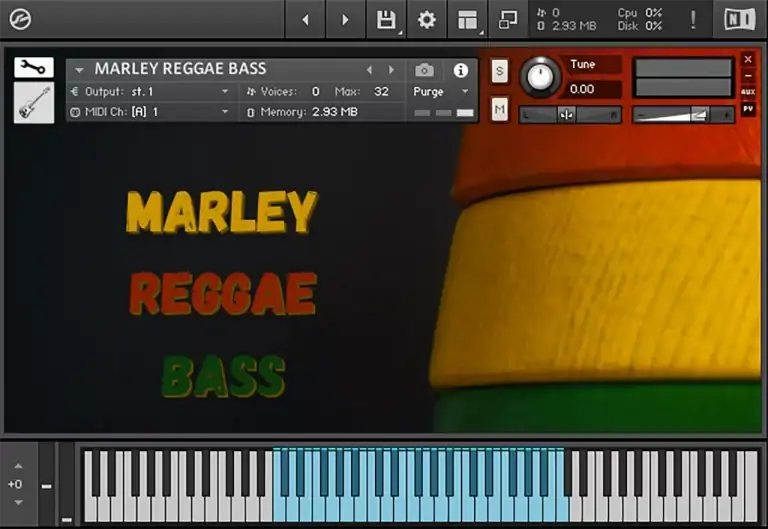Click the exclamation panic button
Viewport: 768px width, 529px height.
coord(693,20)
